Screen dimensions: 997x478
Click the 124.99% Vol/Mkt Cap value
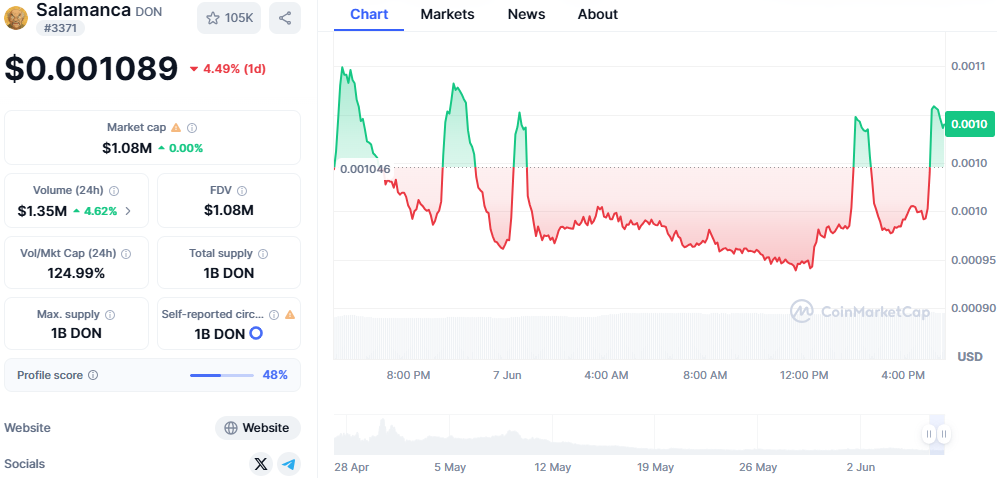[x=76, y=273]
